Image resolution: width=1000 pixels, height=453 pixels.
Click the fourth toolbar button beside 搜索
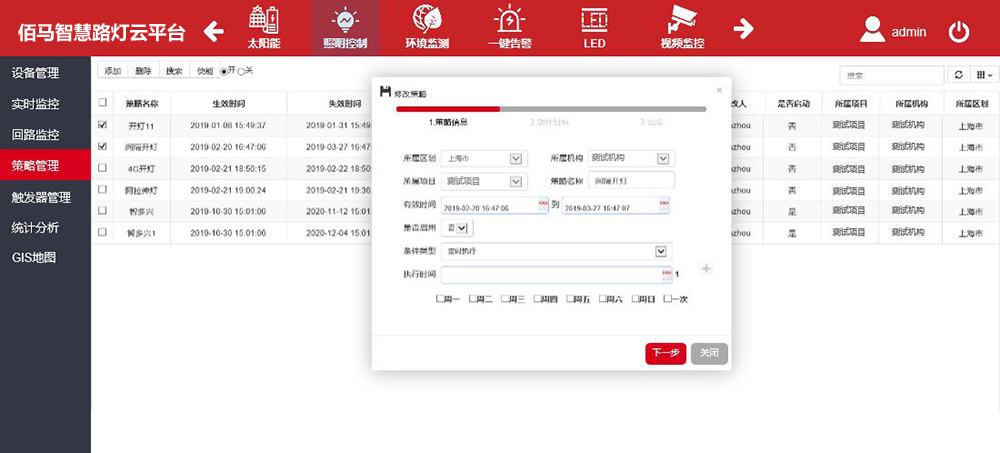[x=205, y=71]
